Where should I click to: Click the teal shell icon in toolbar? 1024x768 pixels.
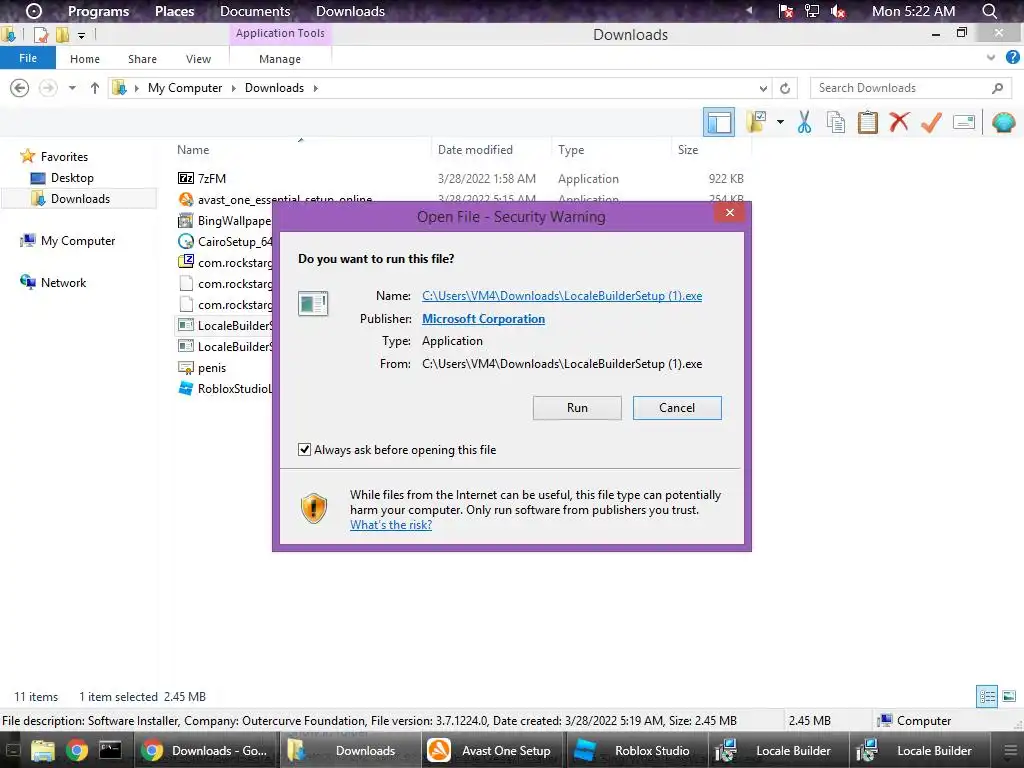coord(1003,122)
